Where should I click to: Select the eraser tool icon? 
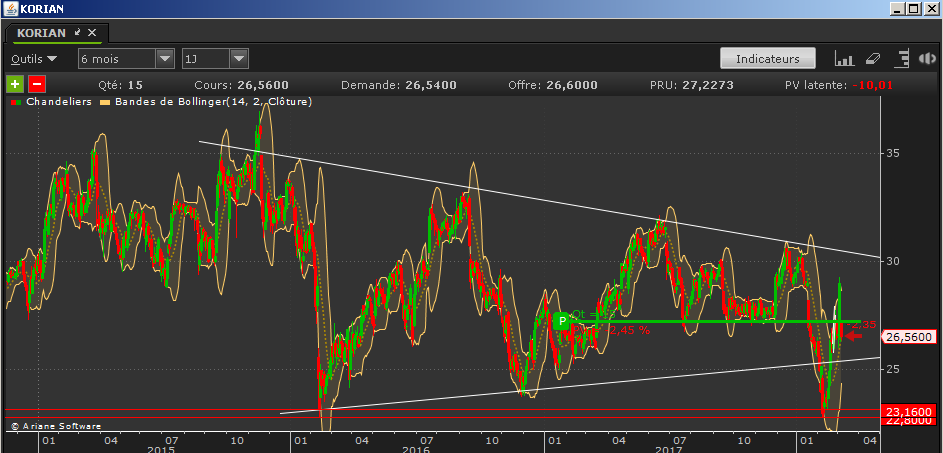point(873,59)
